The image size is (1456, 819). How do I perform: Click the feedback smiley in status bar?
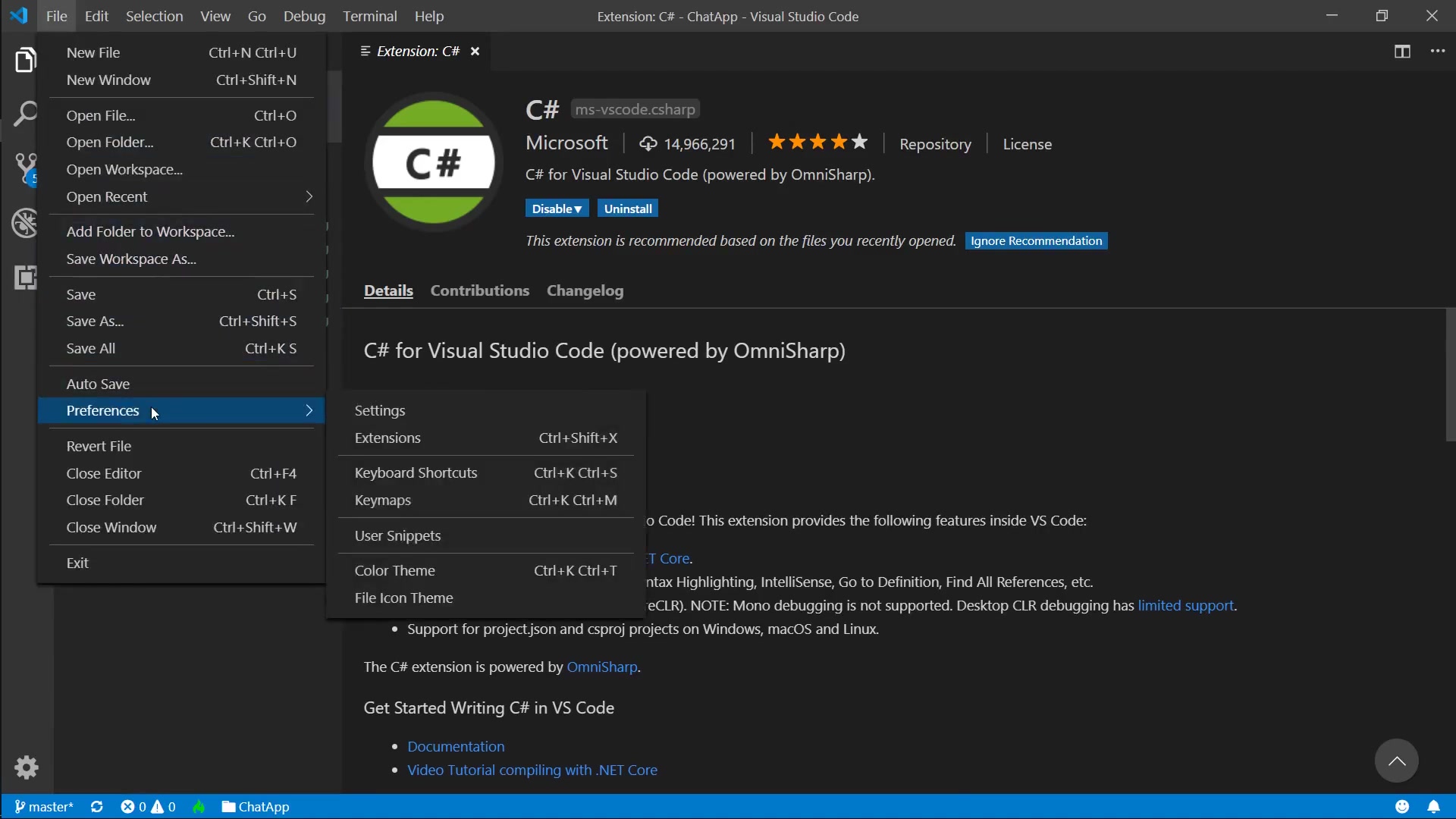1402,807
